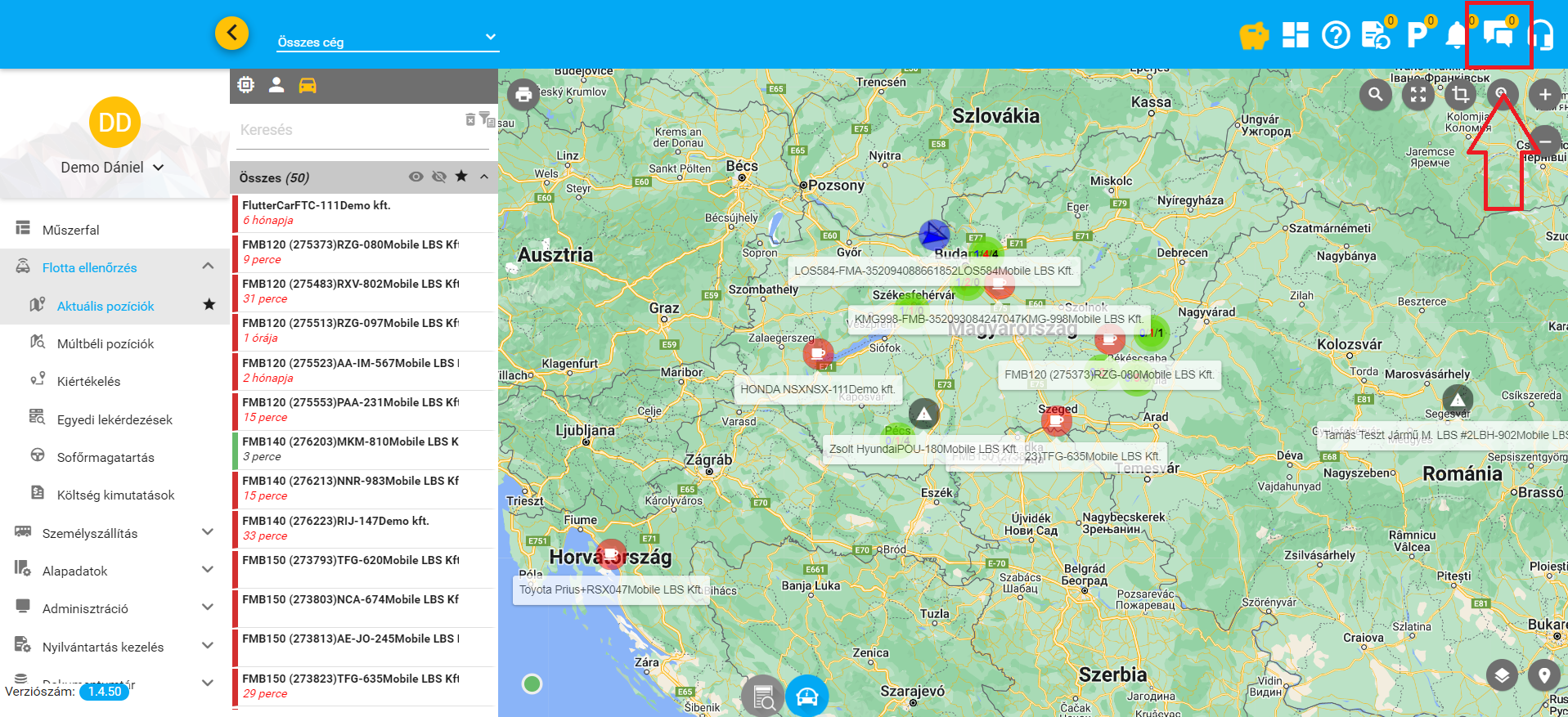Click the print map button

523,95
